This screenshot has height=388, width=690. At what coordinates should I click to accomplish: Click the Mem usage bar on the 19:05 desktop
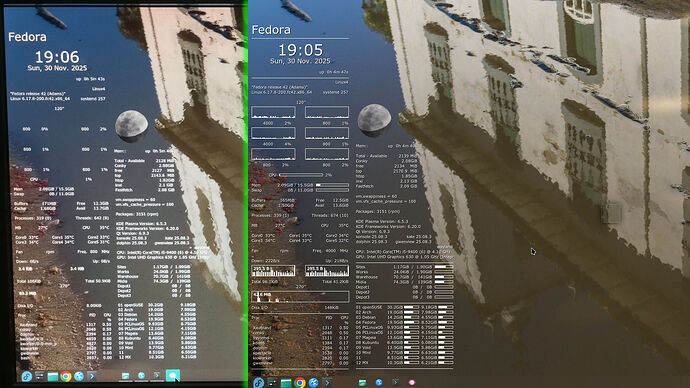tap(332, 185)
